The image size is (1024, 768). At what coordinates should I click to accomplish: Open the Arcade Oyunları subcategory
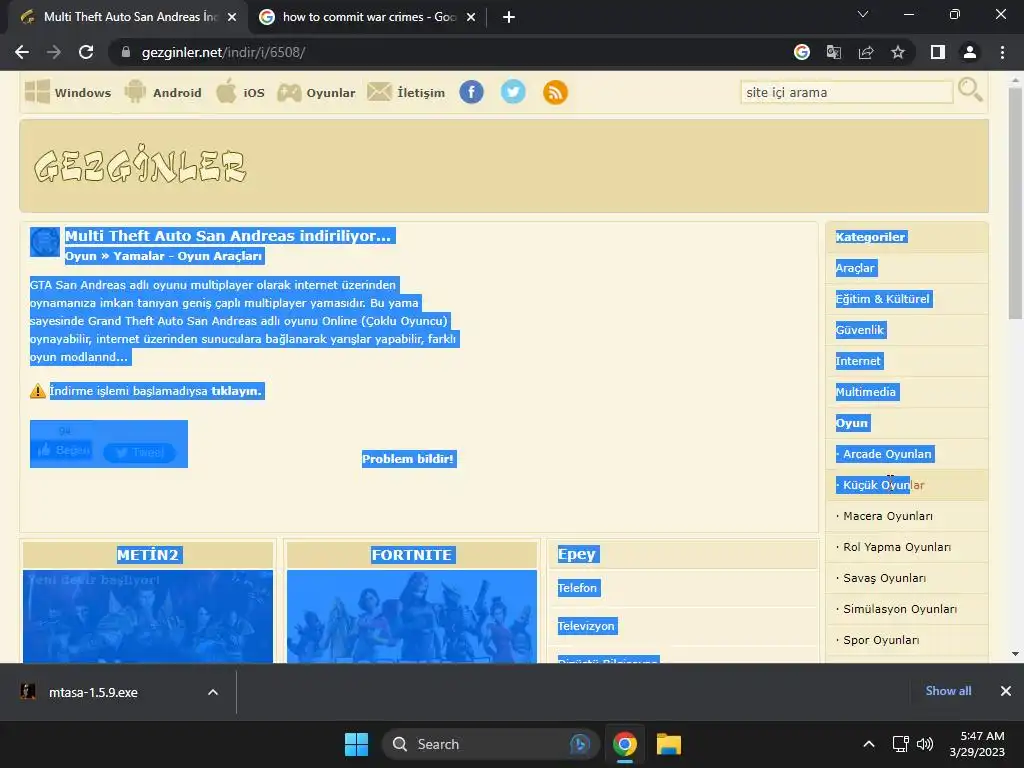[x=887, y=454]
